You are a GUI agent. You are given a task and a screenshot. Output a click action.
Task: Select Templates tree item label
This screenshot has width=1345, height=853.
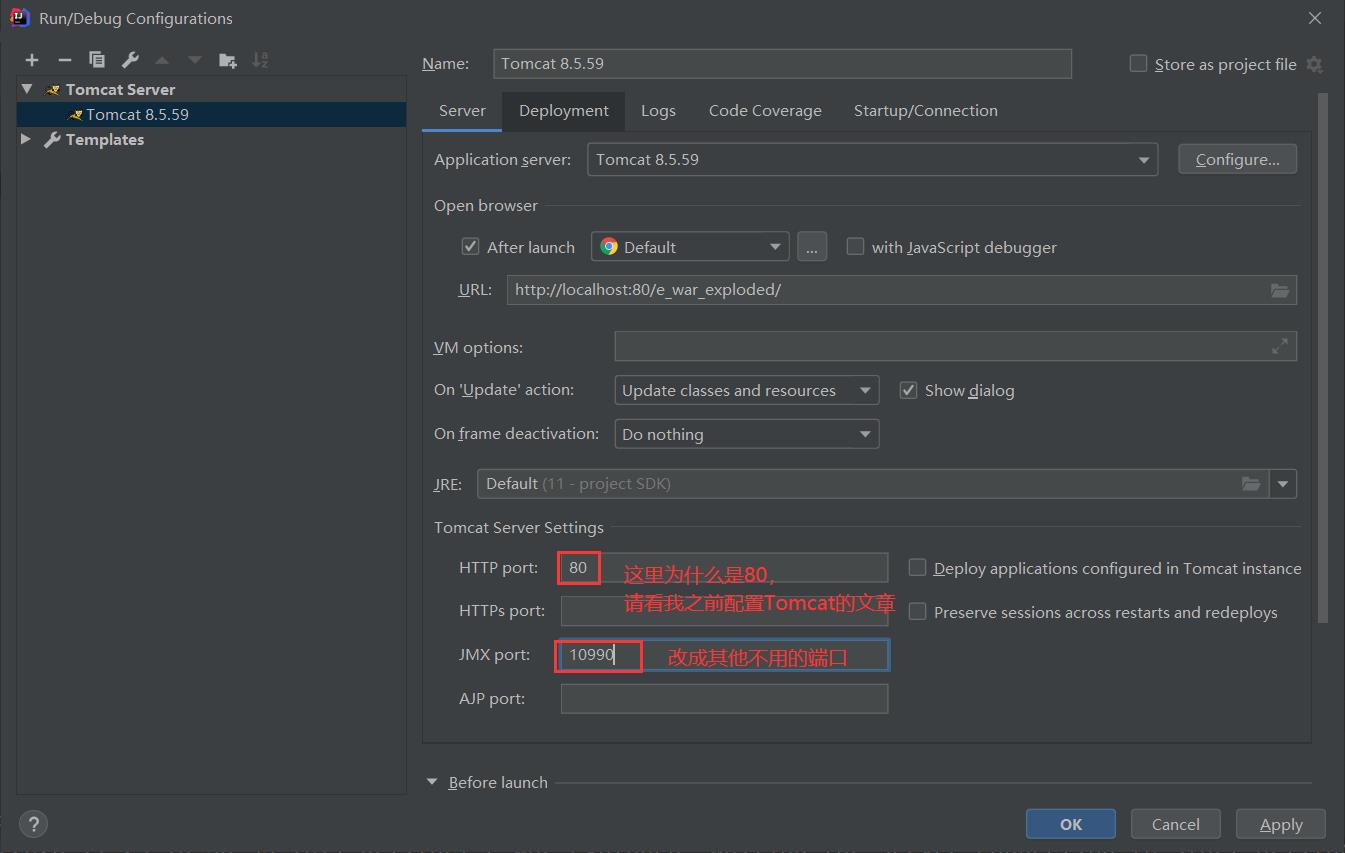pos(105,139)
